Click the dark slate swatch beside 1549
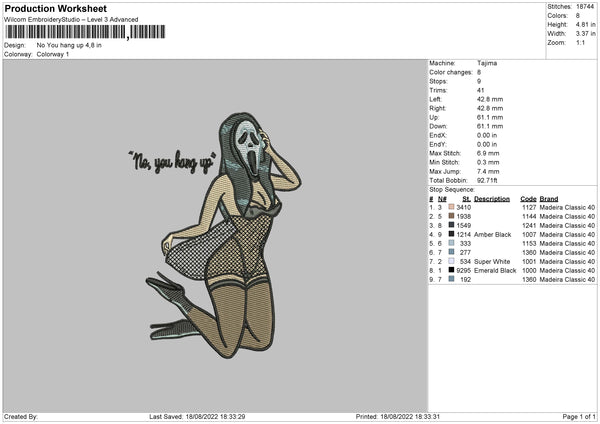This screenshot has height=424, width=600. tap(451, 225)
